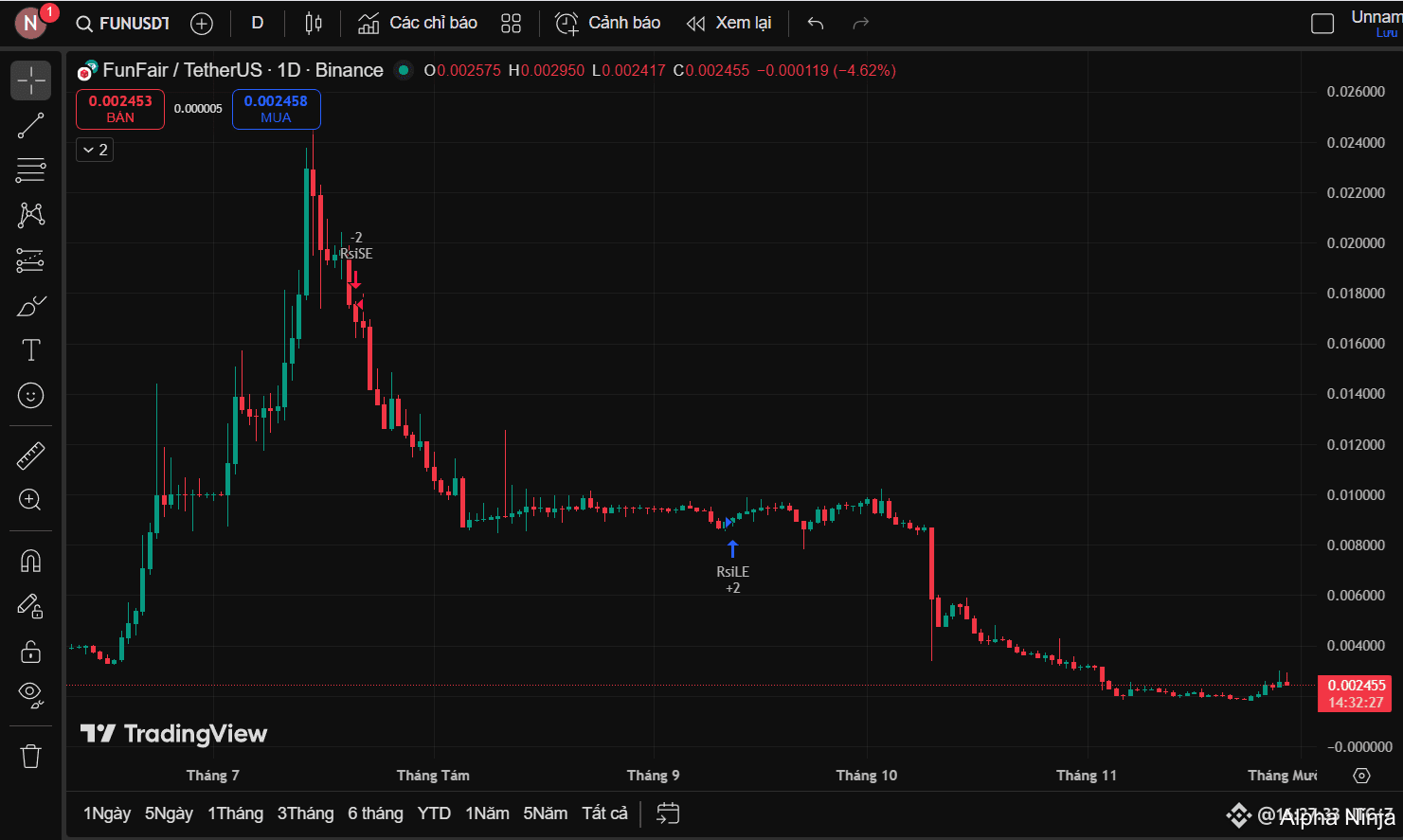Select the YTD time range
The image size is (1403, 840).
[x=434, y=813]
